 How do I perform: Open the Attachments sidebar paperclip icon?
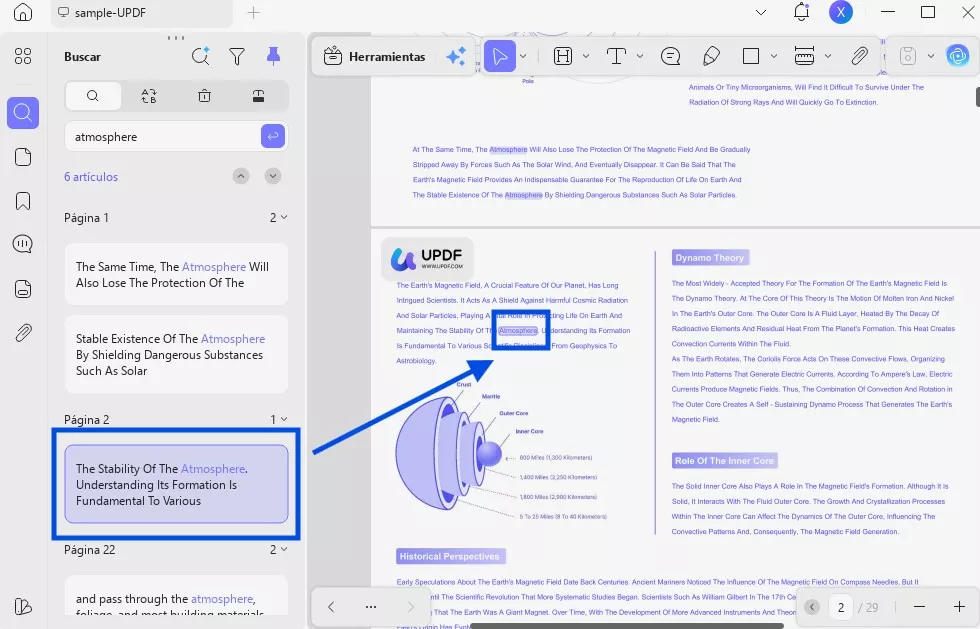coord(22,333)
